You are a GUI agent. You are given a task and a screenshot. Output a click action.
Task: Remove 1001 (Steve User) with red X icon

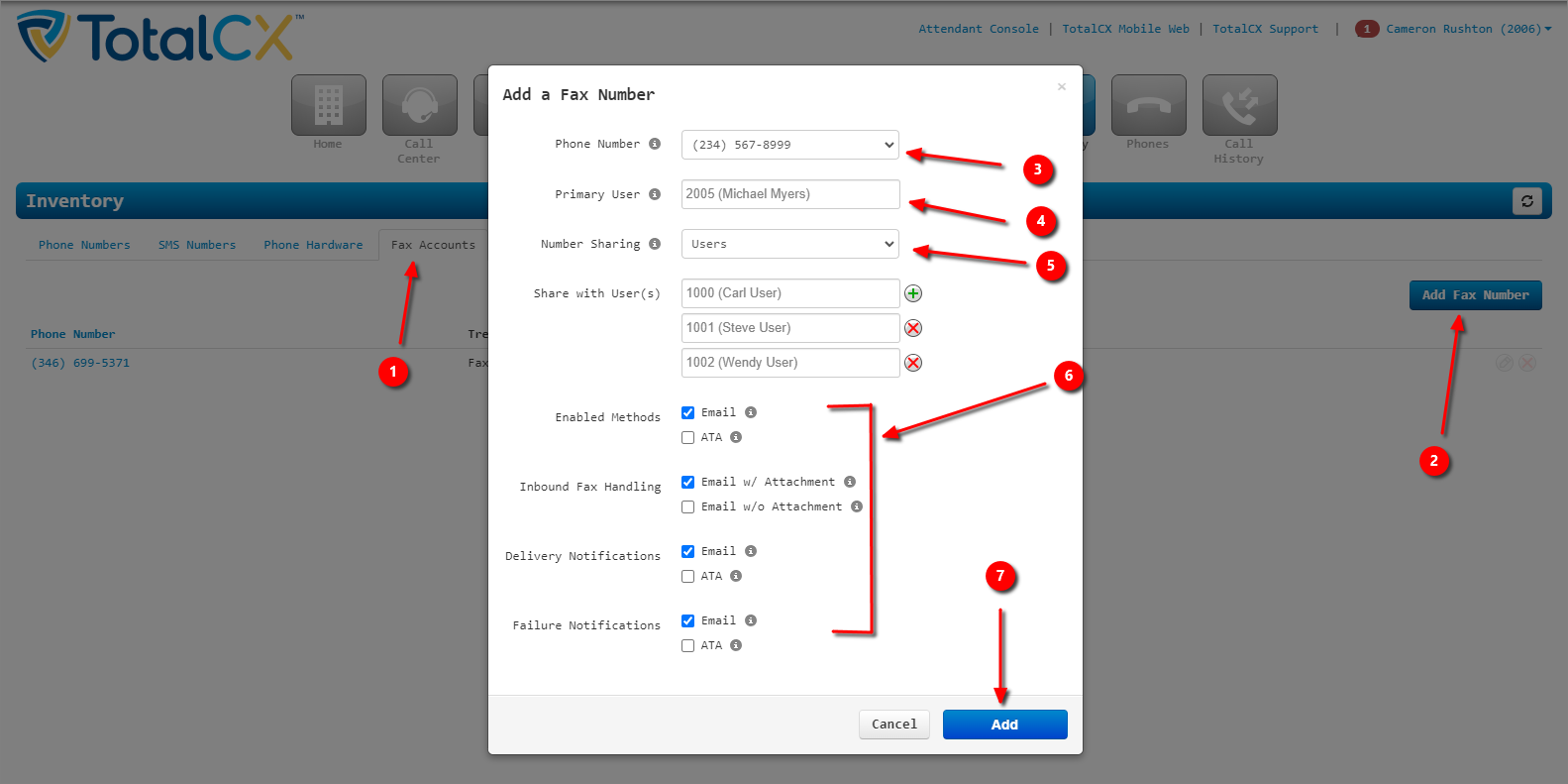click(x=913, y=328)
